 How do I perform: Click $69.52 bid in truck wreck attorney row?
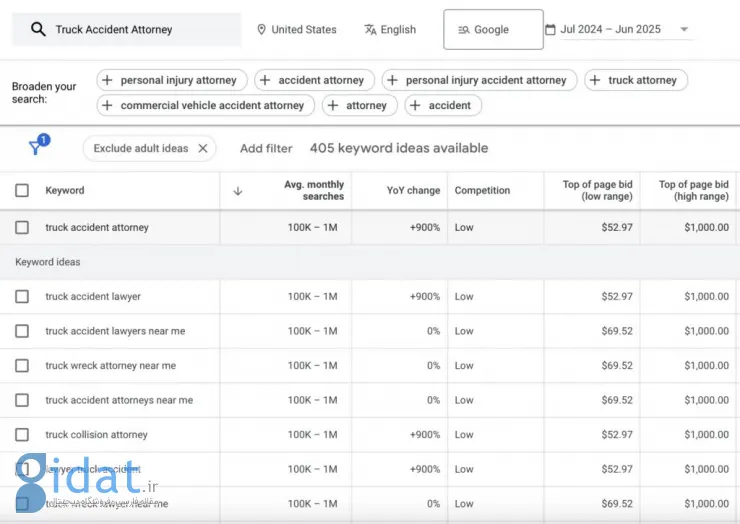[x=617, y=365]
